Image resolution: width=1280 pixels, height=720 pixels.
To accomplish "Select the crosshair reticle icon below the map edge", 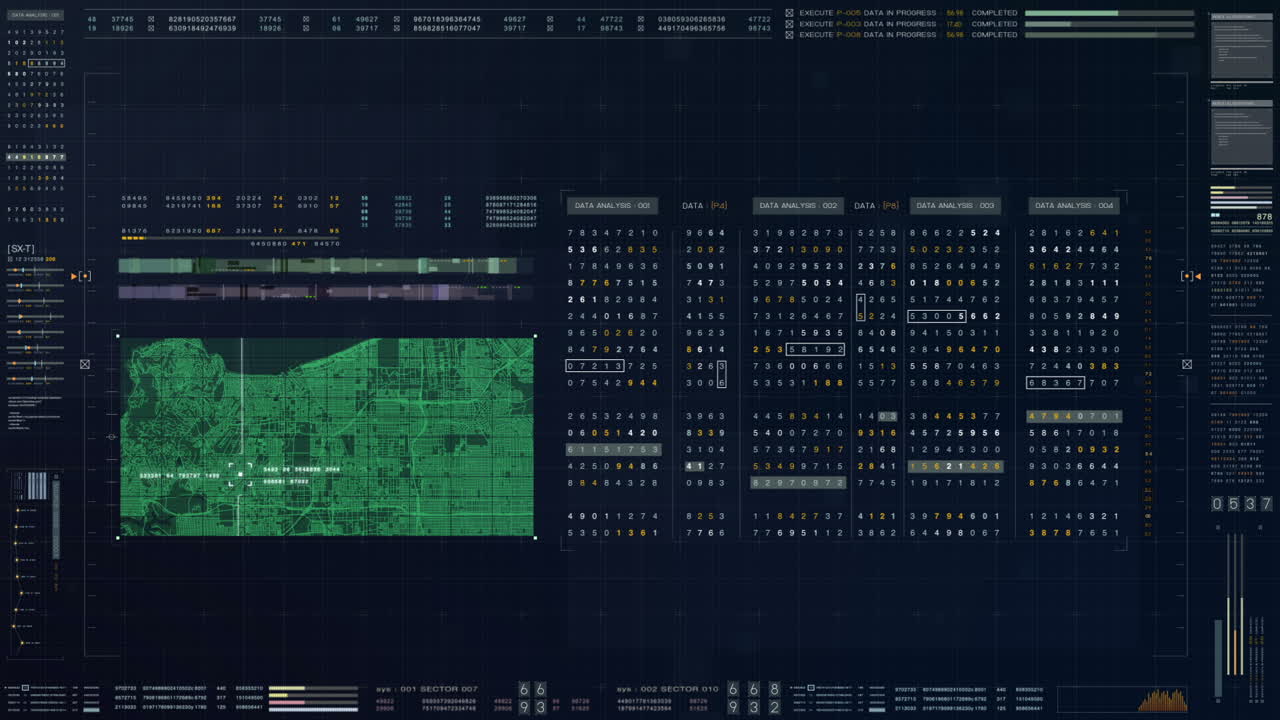I will pos(112,437).
